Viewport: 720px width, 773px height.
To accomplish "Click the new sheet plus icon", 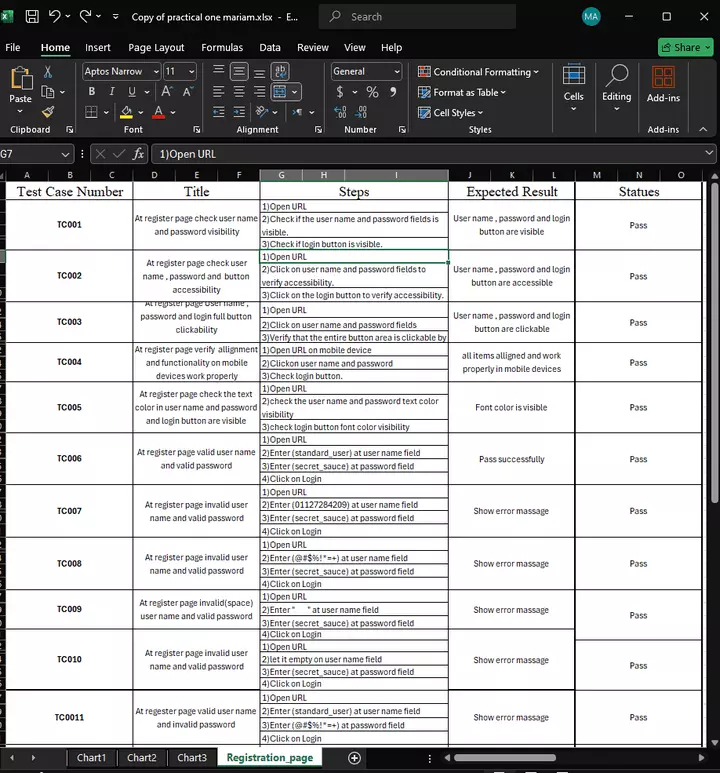I will tap(354, 758).
